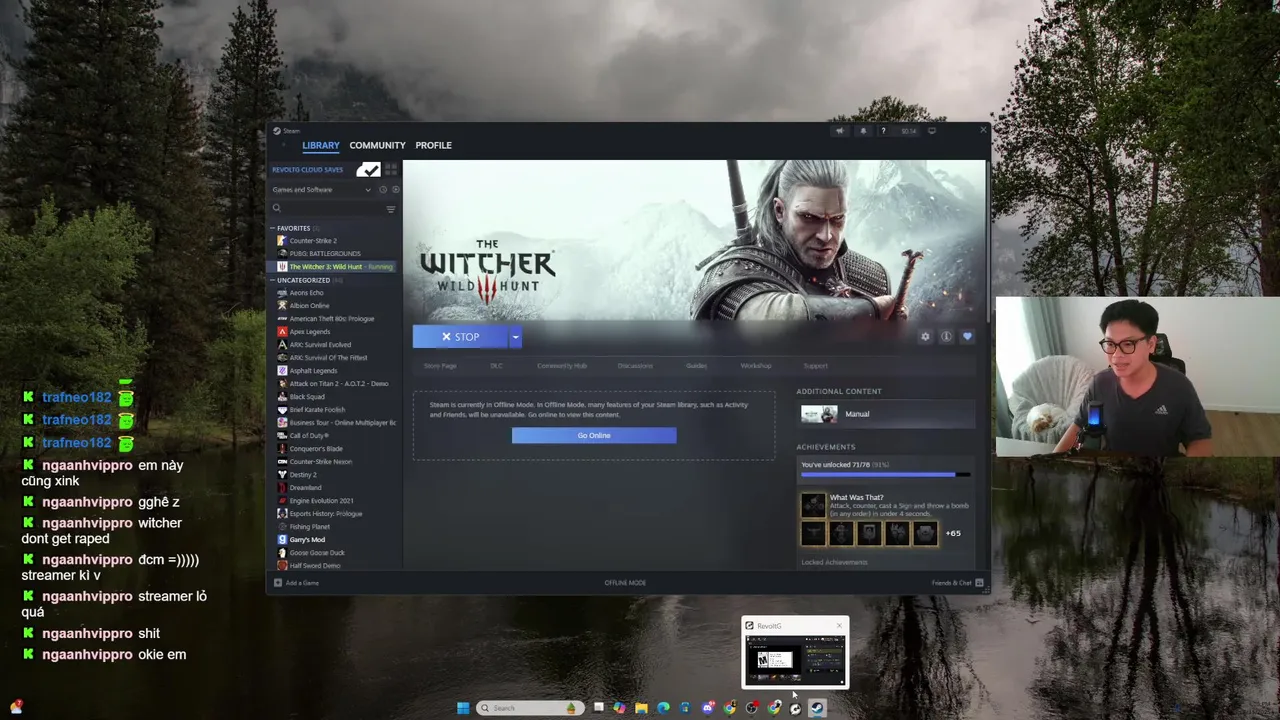Open the arrow dropdown beside STOP

(x=515, y=337)
